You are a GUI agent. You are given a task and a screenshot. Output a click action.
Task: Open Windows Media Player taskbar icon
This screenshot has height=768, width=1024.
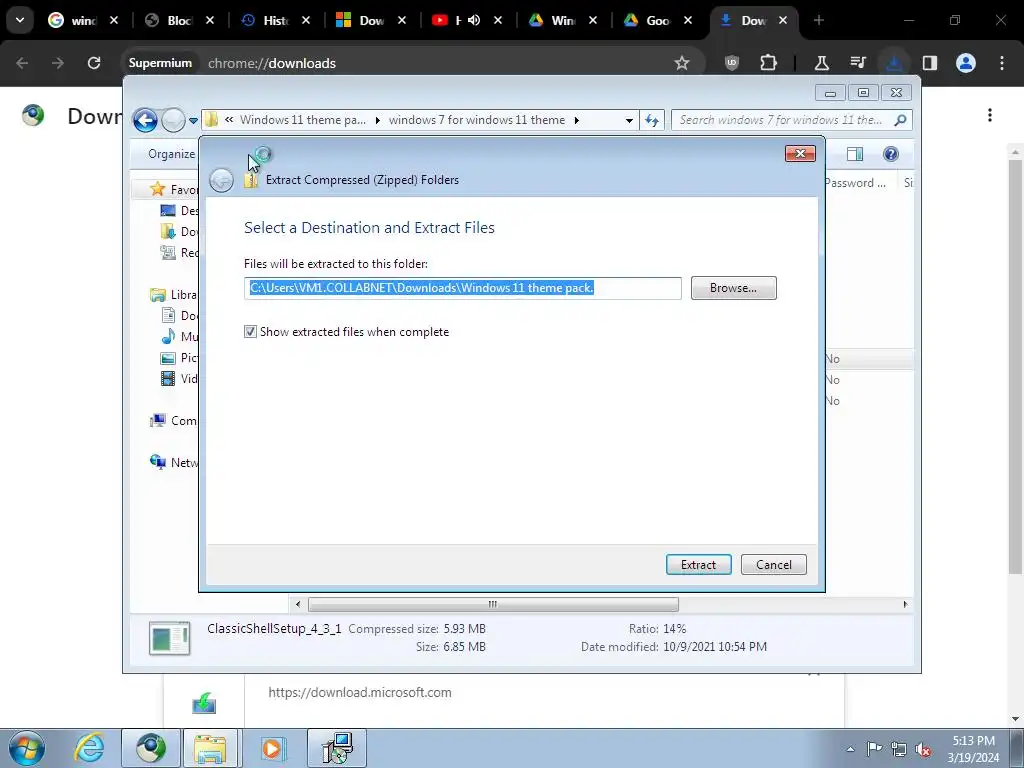pyautogui.click(x=272, y=748)
